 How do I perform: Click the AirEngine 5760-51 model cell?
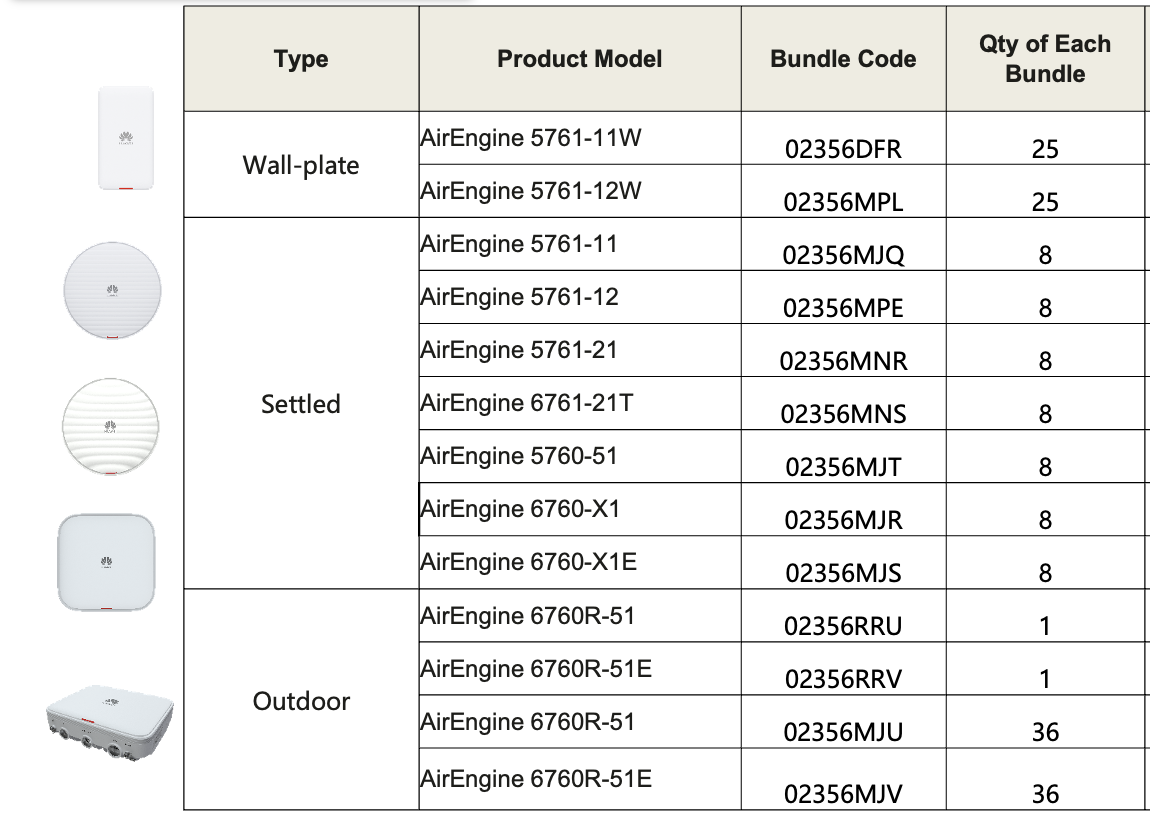[x=579, y=456]
